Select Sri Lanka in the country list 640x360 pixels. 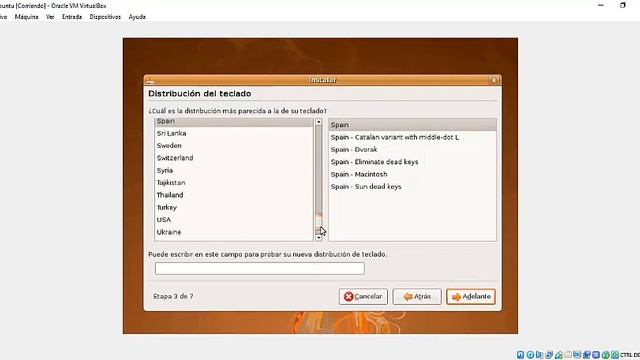coord(234,133)
